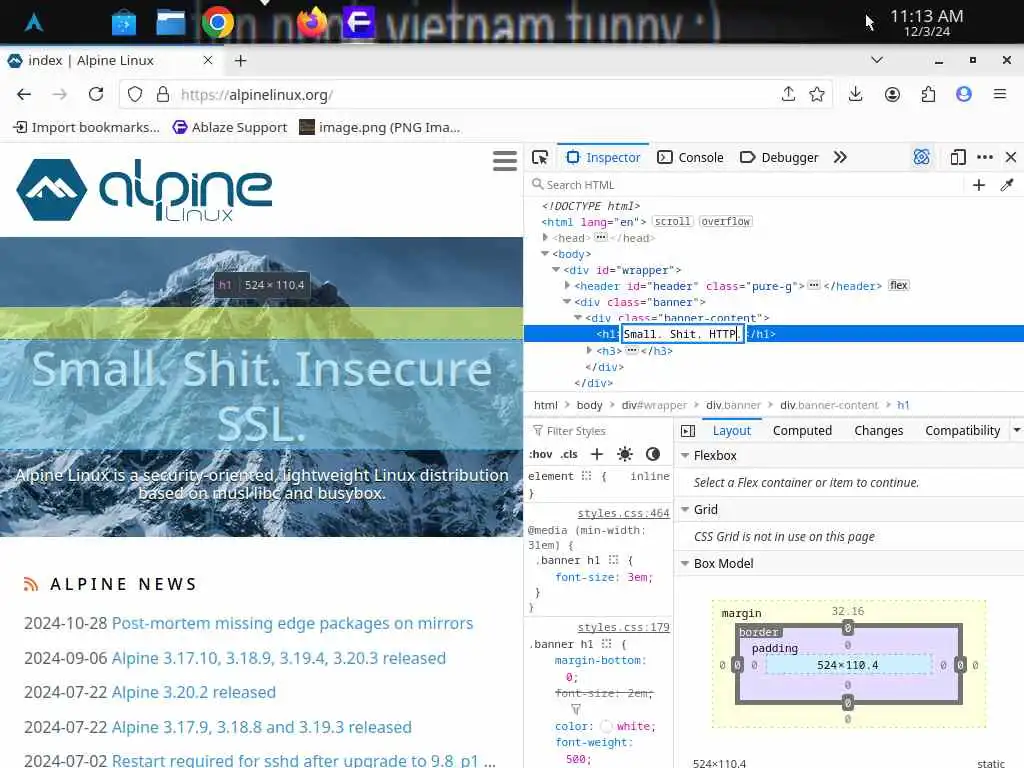Image resolution: width=1024 pixels, height=768 pixels.
Task: Reload the page
Action: point(96,95)
